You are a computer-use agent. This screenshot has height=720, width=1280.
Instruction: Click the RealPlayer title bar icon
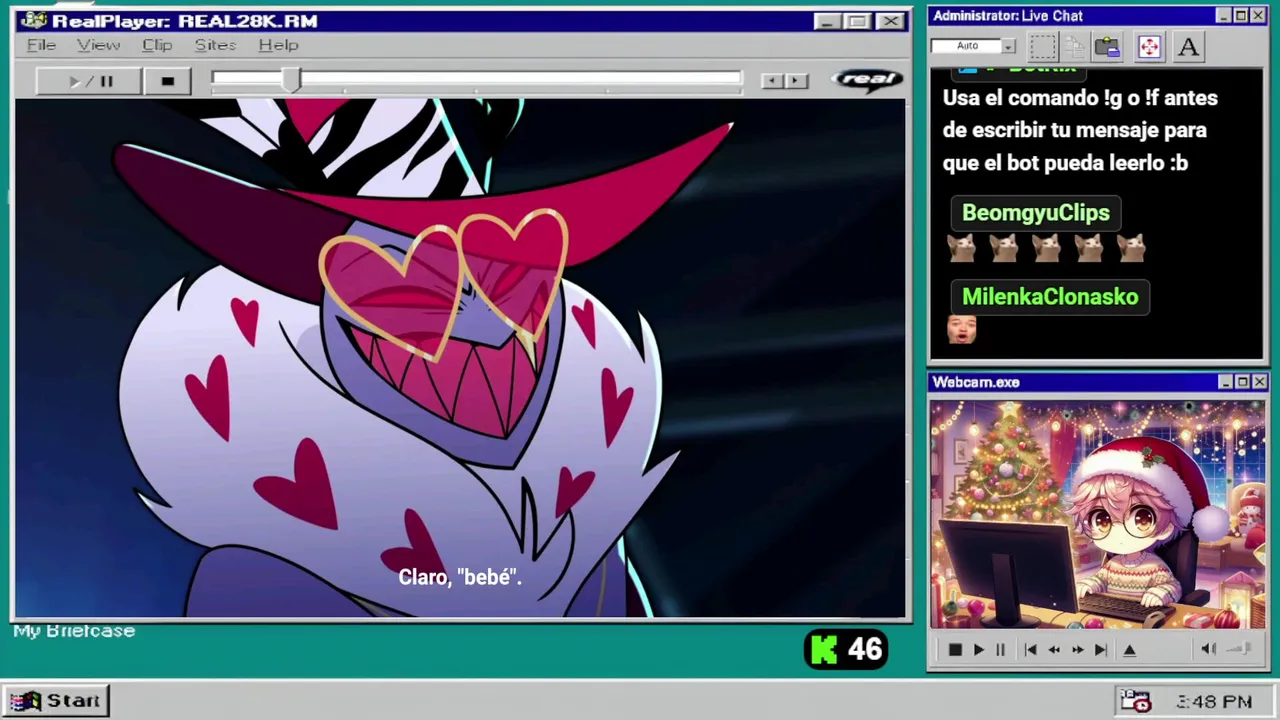[33, 21]
